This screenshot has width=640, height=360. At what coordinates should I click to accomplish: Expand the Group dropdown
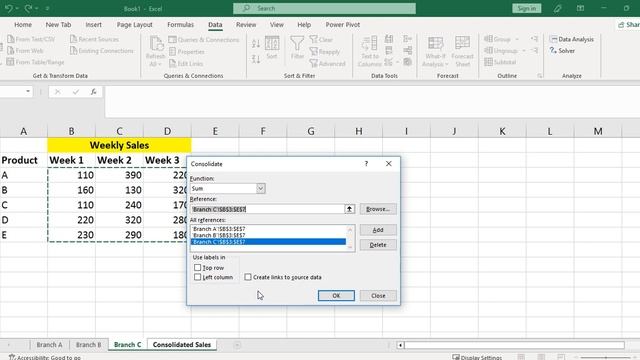click(517, 39)
